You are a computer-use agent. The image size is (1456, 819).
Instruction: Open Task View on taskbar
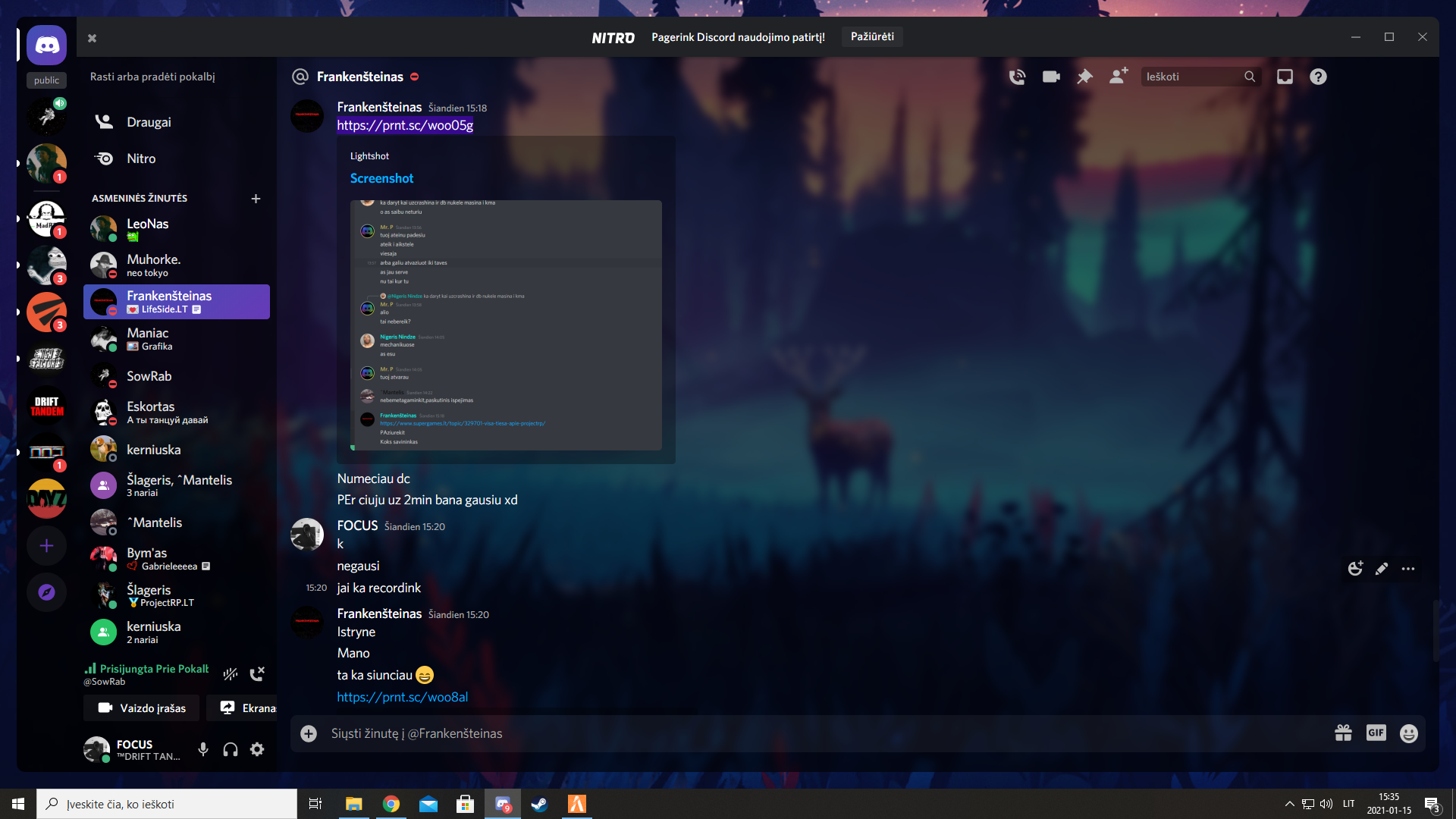[x=315, y=804]
